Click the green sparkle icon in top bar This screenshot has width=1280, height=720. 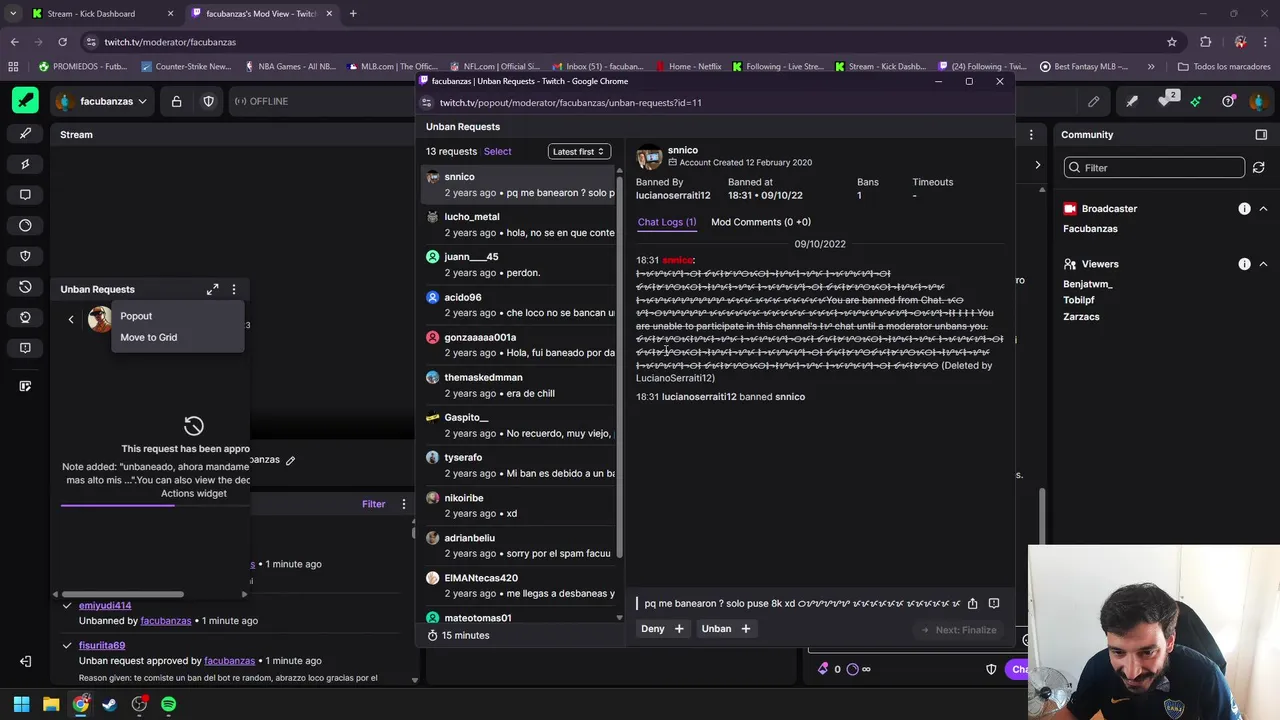(1195, 101)
